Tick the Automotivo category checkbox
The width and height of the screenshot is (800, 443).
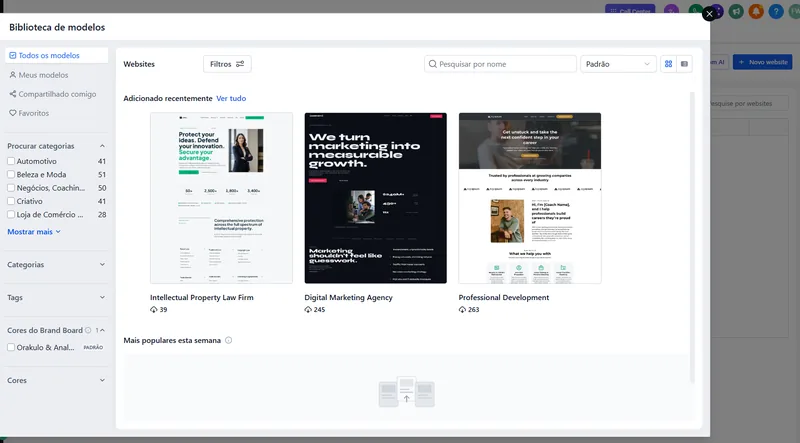[11, 161]
